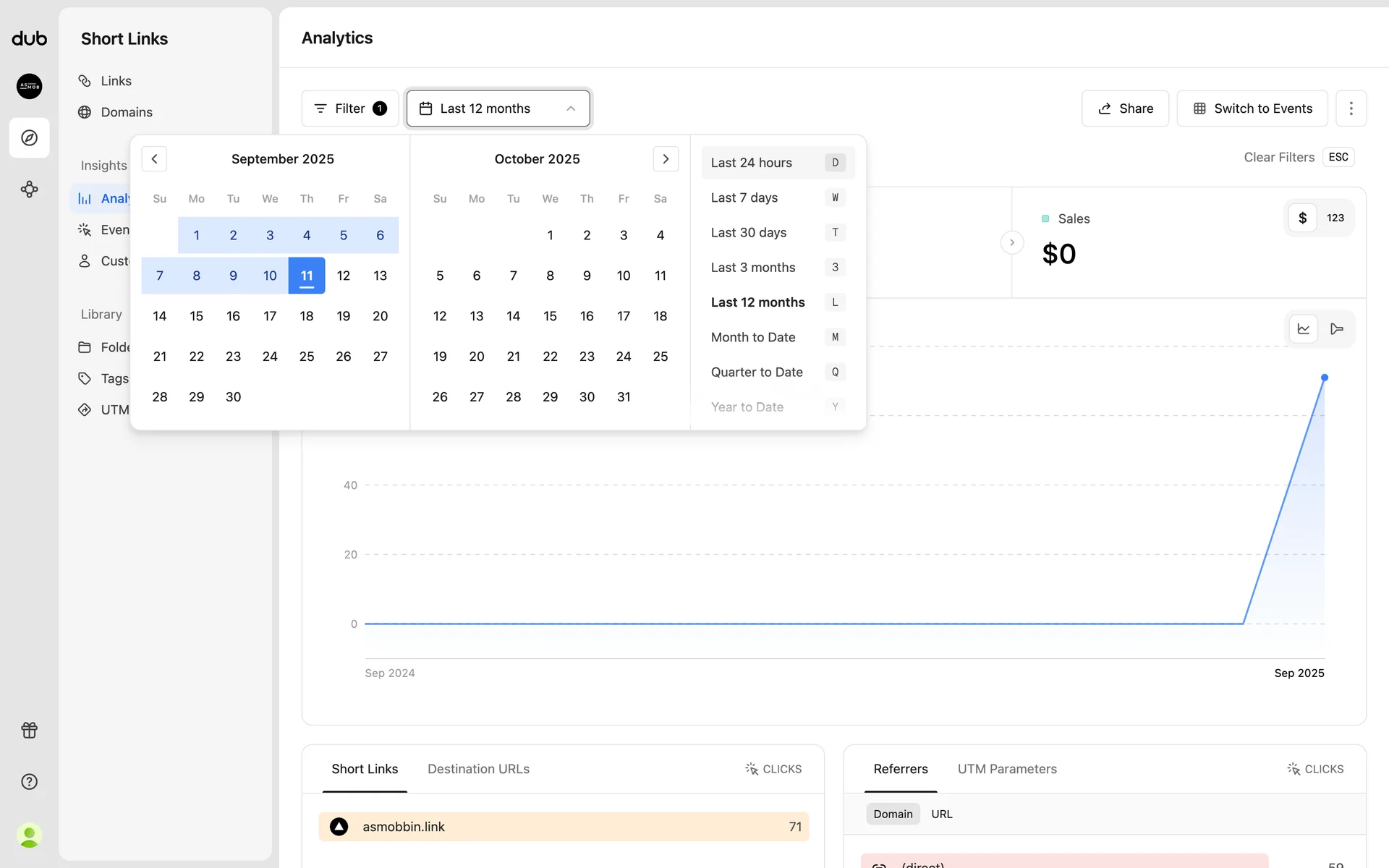Open the three-dot more options menu
Image resolution: width=1389 pixels, height=868 pixels.
[1351, 109]
